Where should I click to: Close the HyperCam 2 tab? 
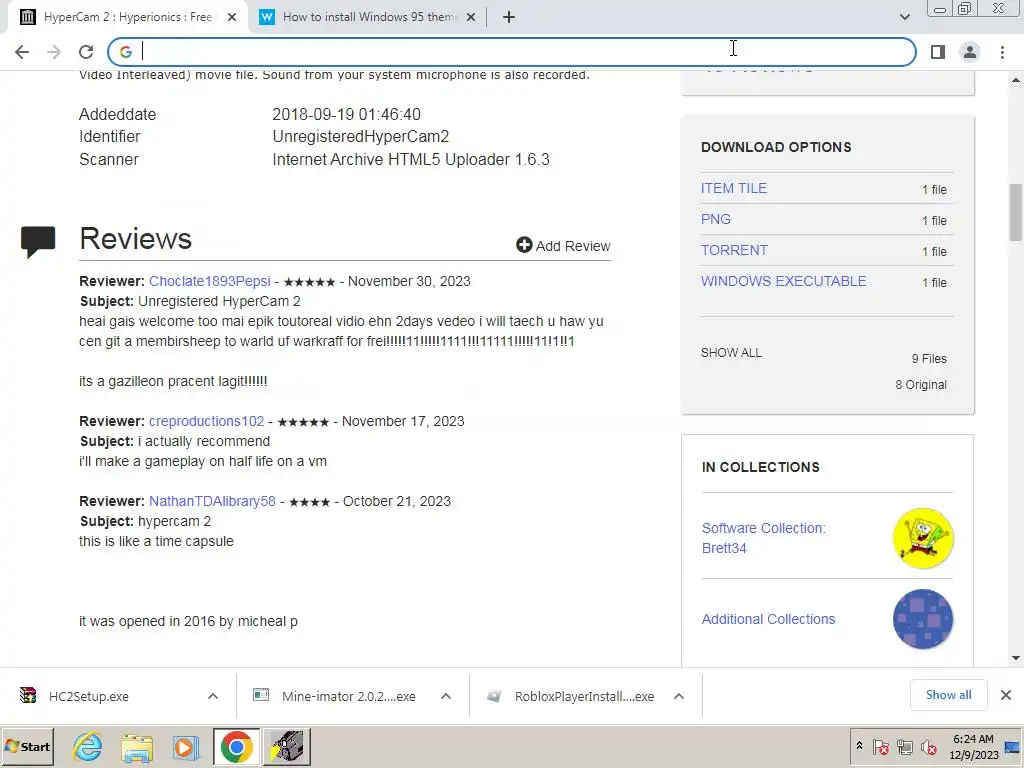(232, 17)
